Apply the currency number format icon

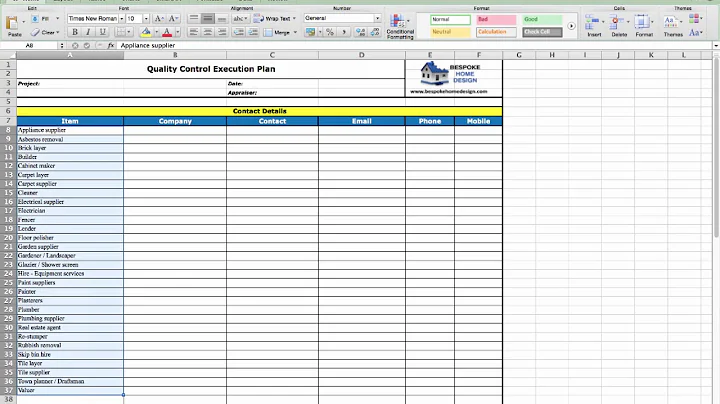tap(311, 32)
